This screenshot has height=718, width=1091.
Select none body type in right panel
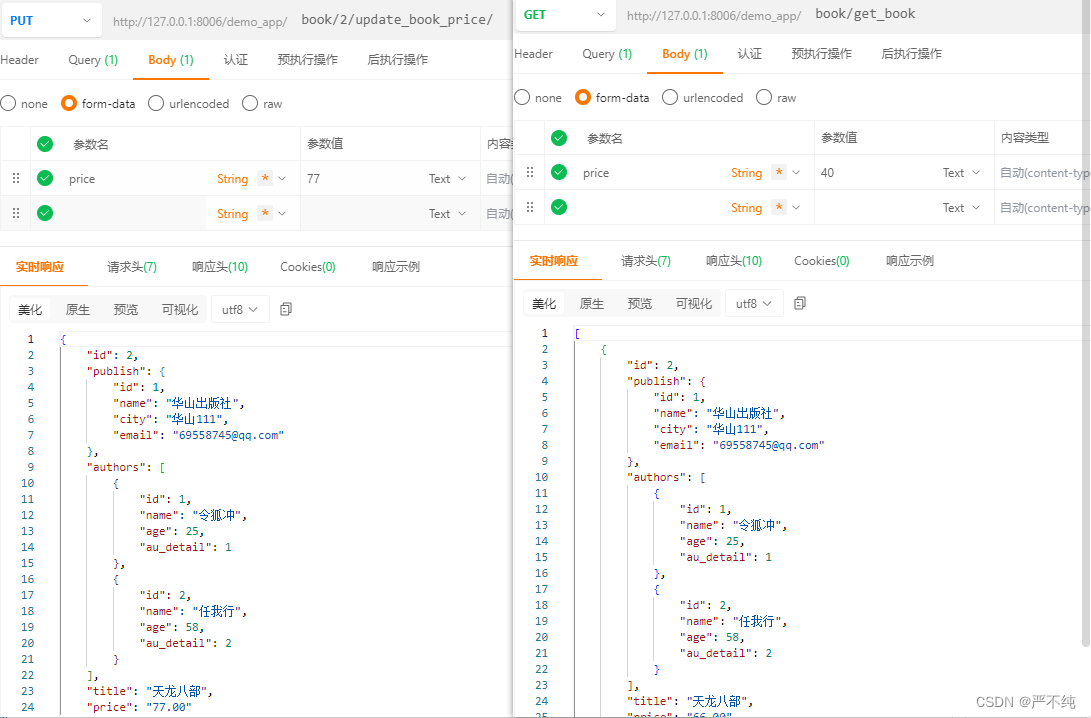[x=522, y=97]
